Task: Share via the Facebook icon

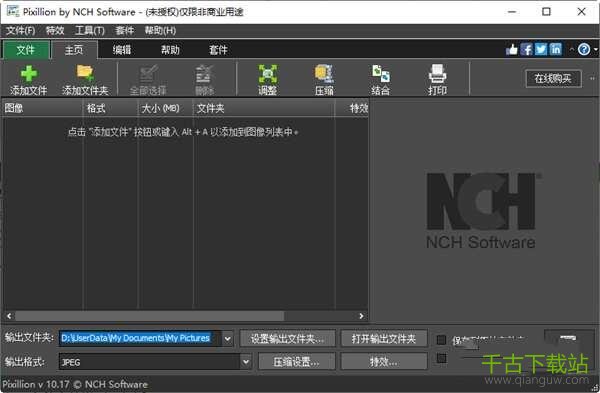Action: (526, 49)
